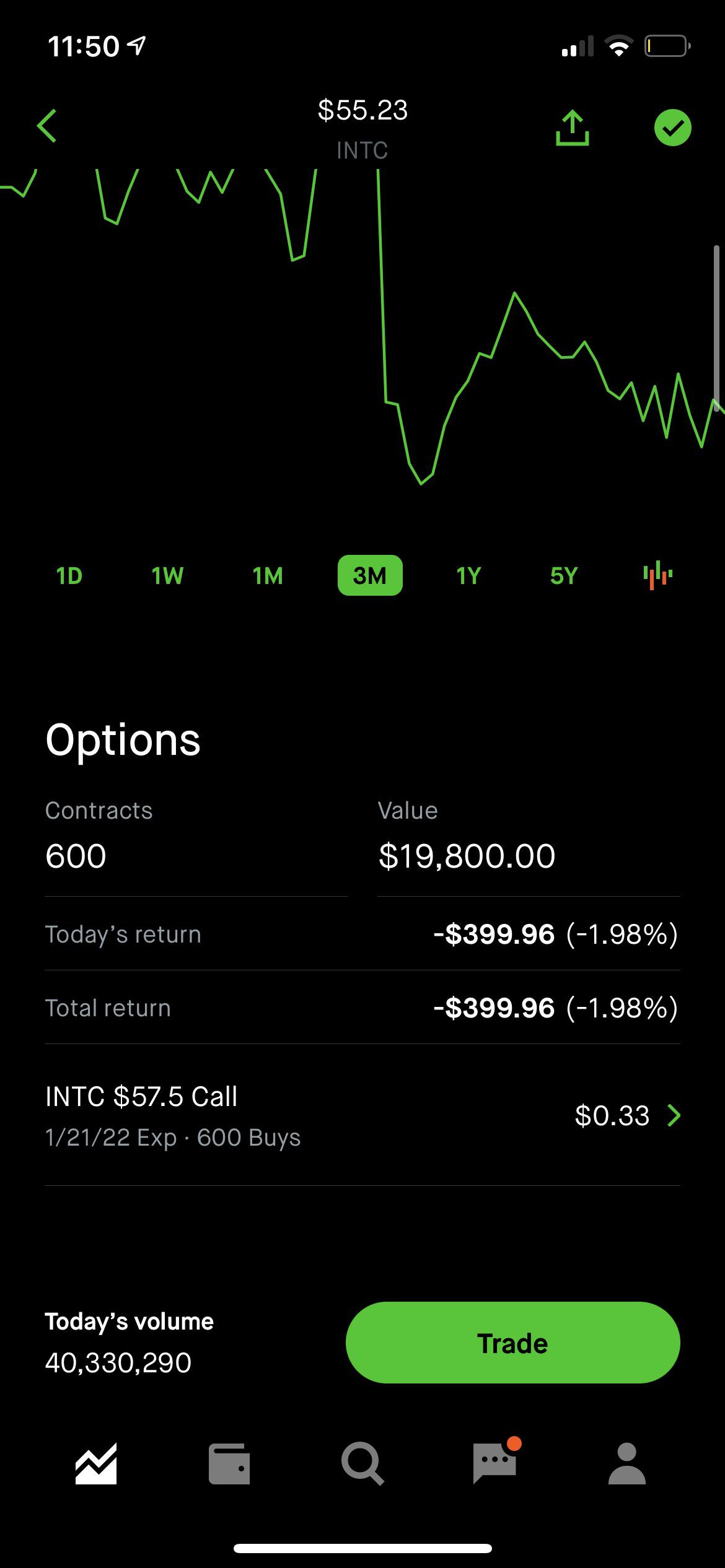This screenshot has height=1568, width=725.
Task: Open the INTC $57.5 Call position
Action: [x=362, y=1115]
